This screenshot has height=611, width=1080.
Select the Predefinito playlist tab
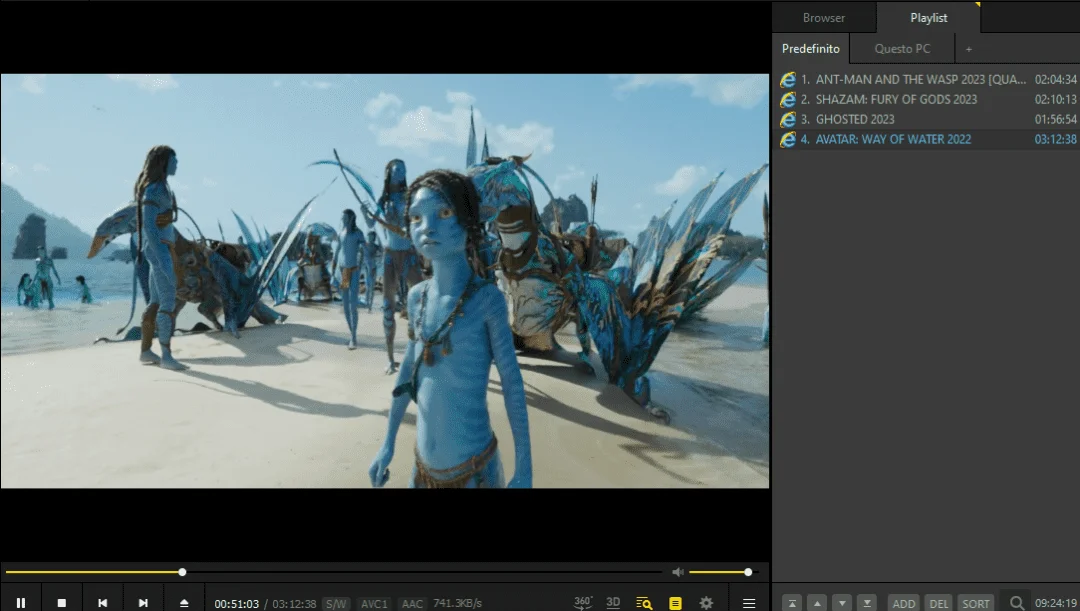pos(811,49)
